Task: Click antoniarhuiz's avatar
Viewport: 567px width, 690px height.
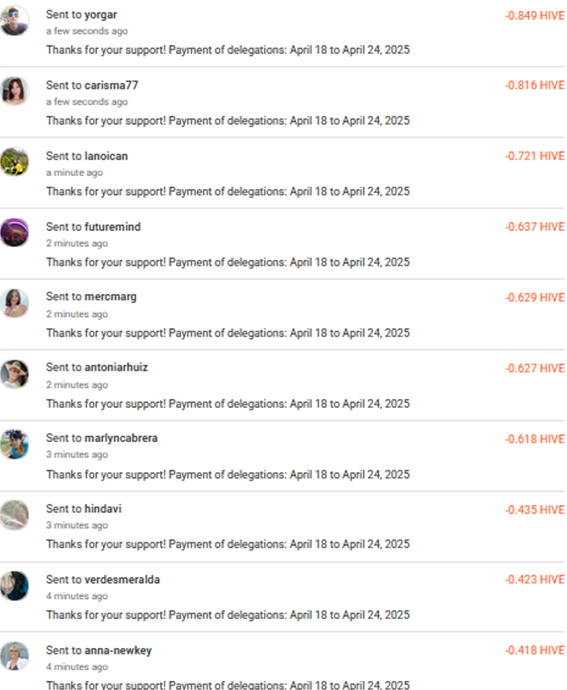Action: click(x=15, y=374)
